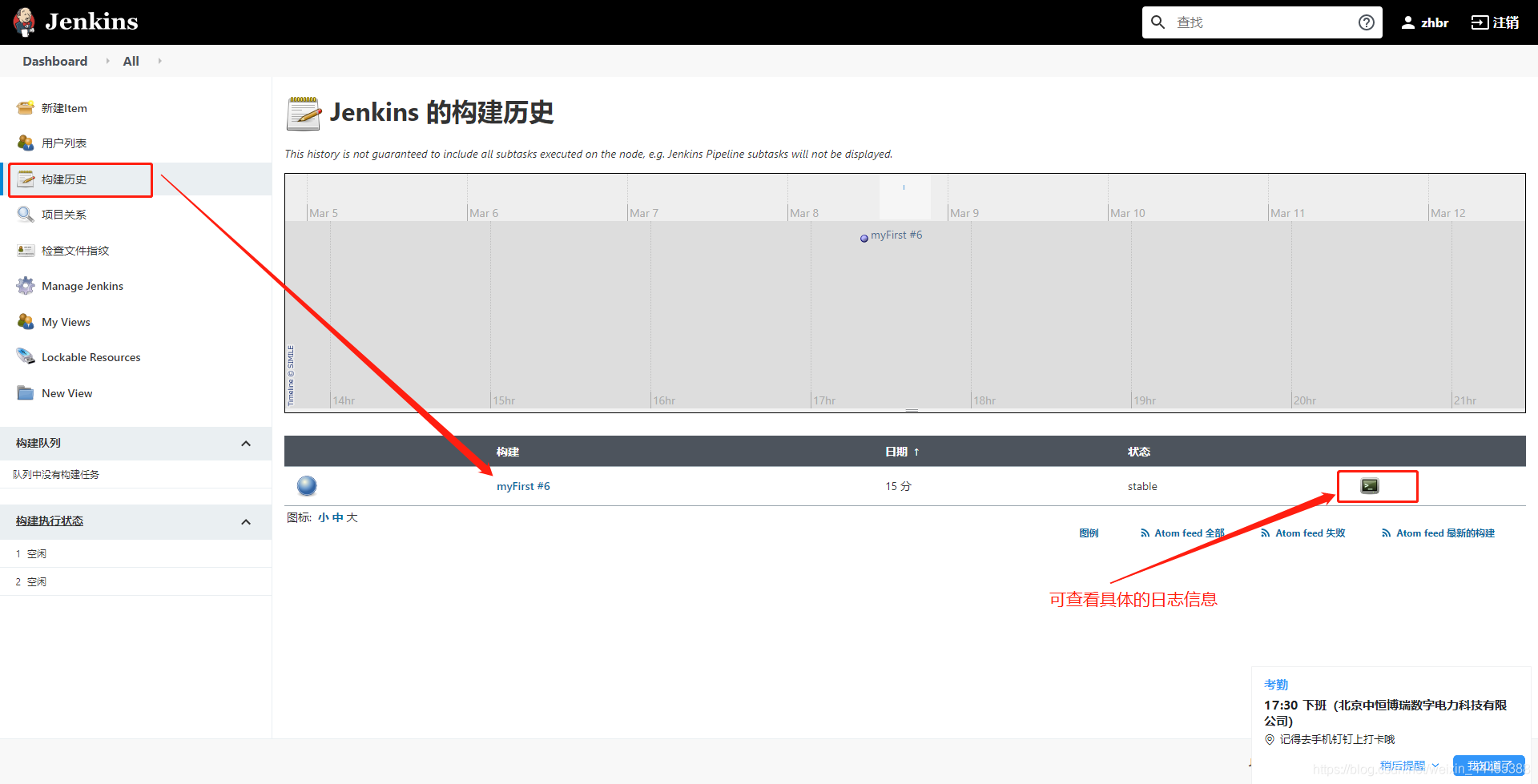Click the Manage Jenkins gear icon
The image size is (1538, 784).
(x=26, y=286)
